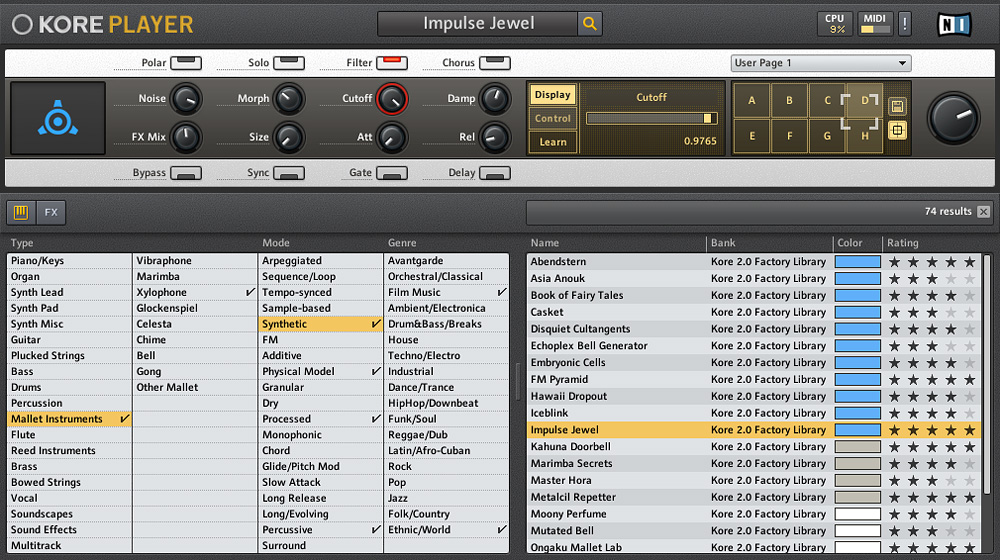Click the Impulse Jewel preset name field
This screenshot has height=560, width=1000.
[x=478, y=24]
